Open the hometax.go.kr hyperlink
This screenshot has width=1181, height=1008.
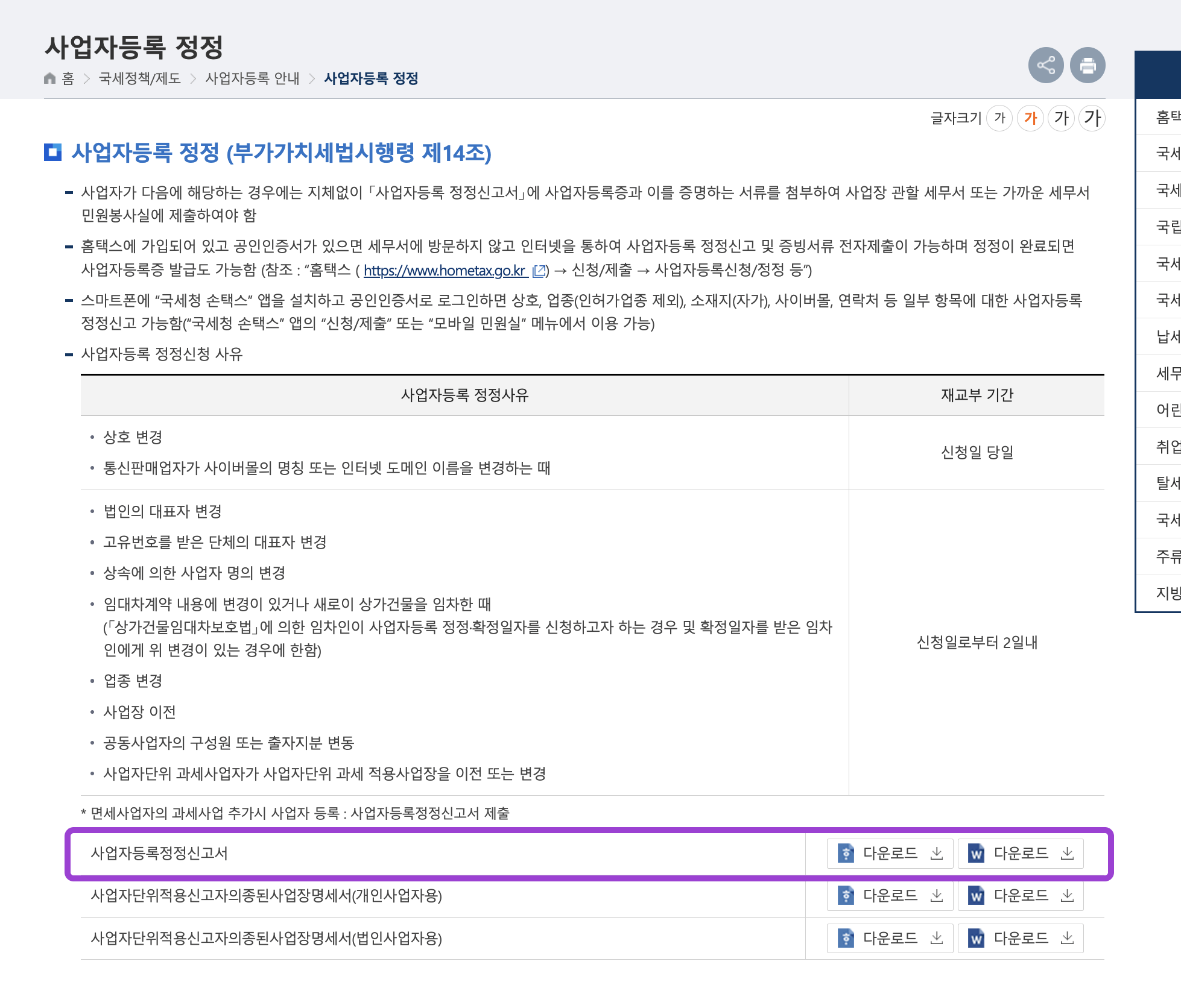click(x=443, y=271)
